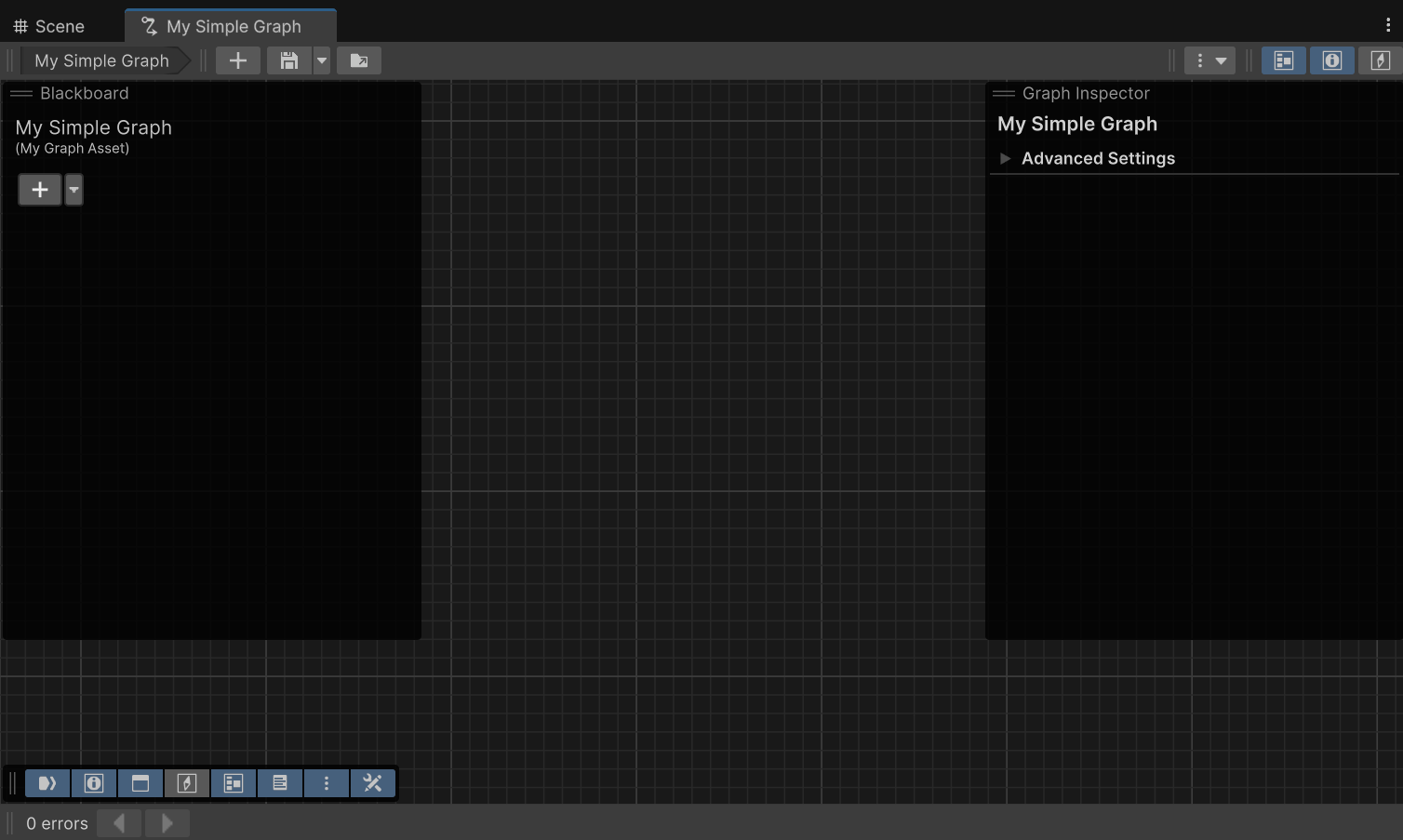Select the wrench debug tools icon
1403x840 pixels.
coord(373,783)
